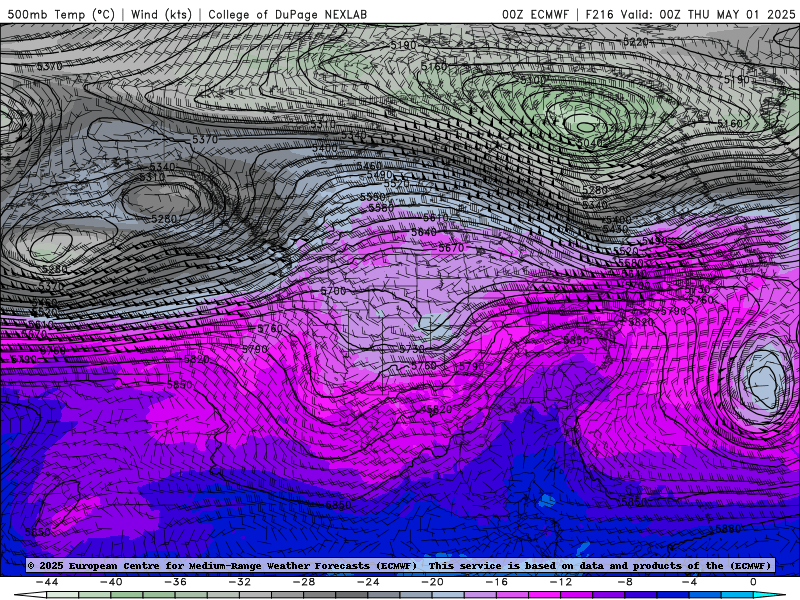
Task: Select the 5880 contour label
Action: 728,529
